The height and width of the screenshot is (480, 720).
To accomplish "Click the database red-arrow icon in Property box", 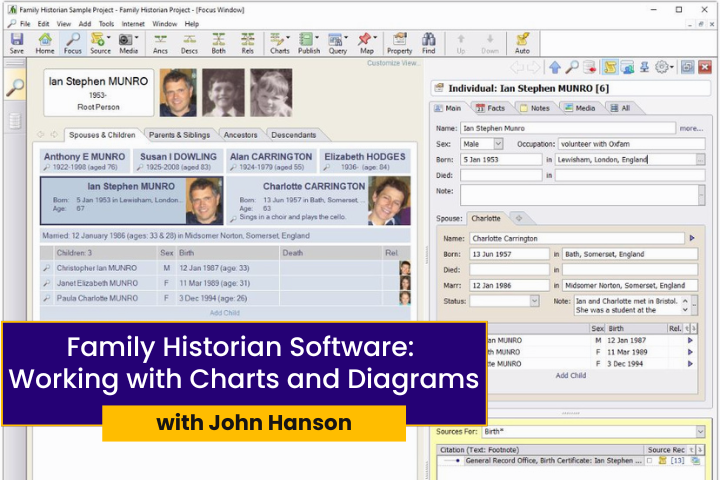I will 590,68.
